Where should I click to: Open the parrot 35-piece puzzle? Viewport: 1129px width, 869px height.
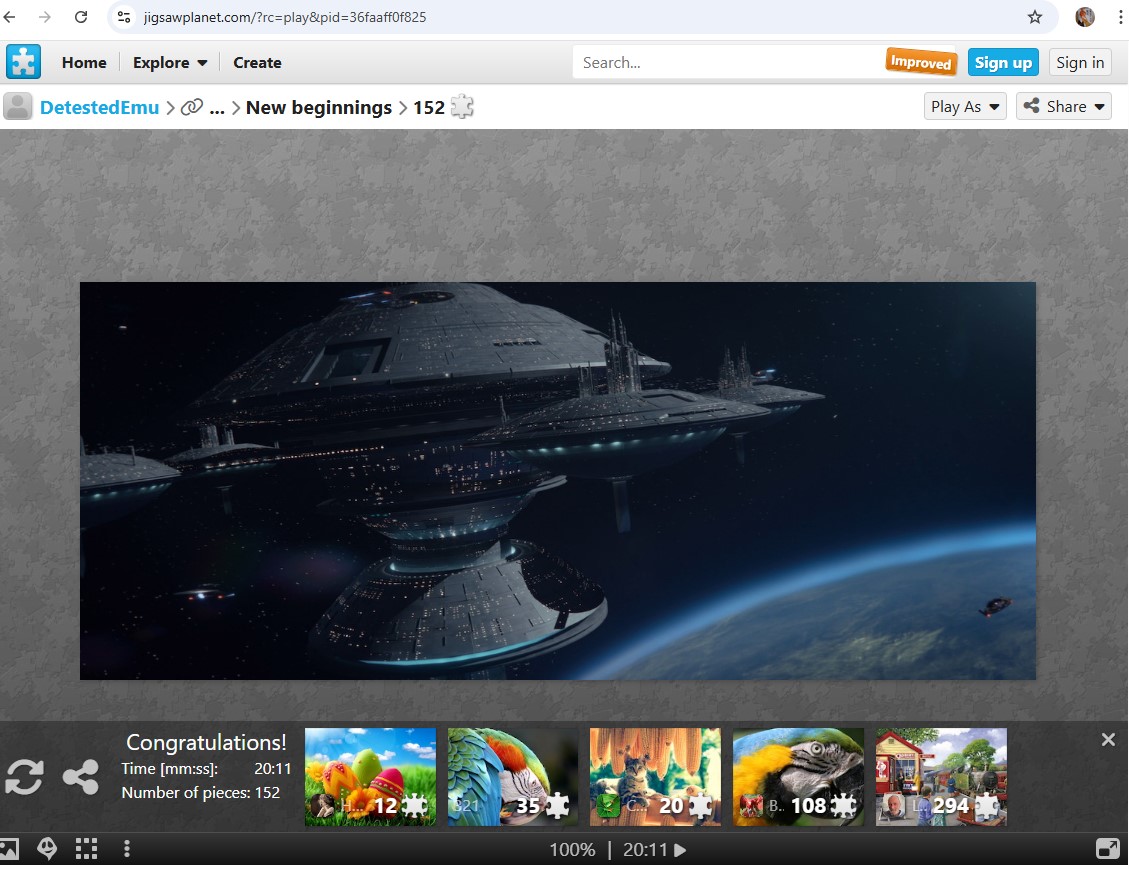[x=513, y=777]
